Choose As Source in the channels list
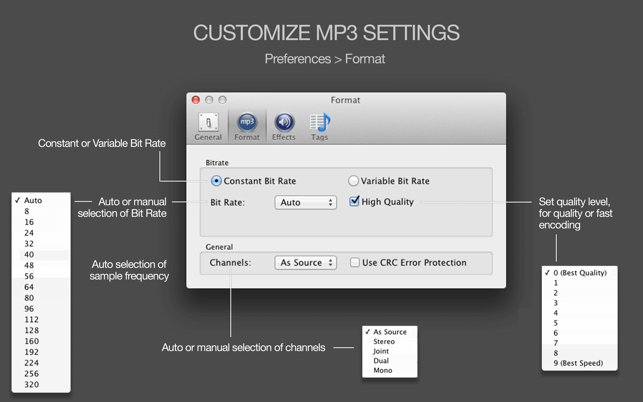643x402 pixels. coord(390,332)
